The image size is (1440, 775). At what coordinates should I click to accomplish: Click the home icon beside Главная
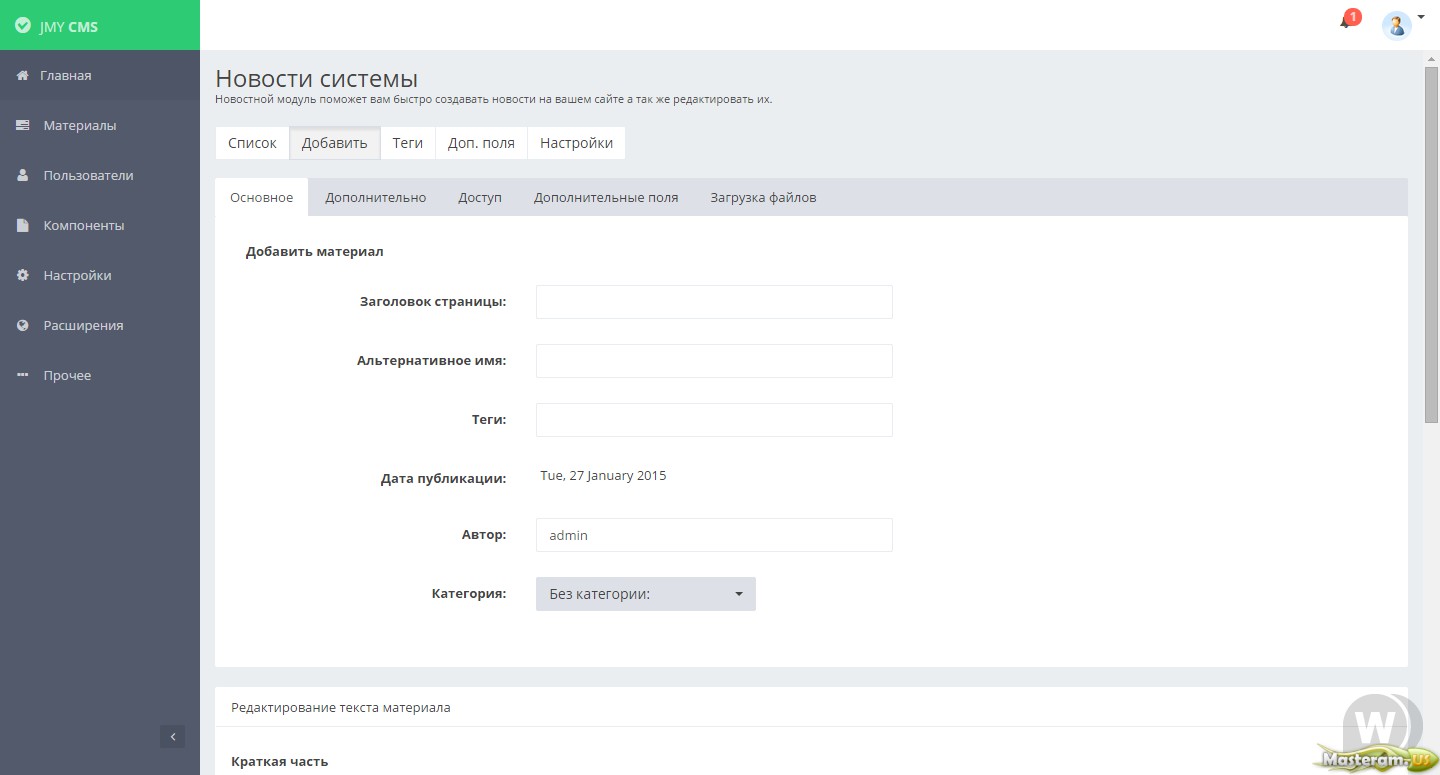[x=22, y=76]
